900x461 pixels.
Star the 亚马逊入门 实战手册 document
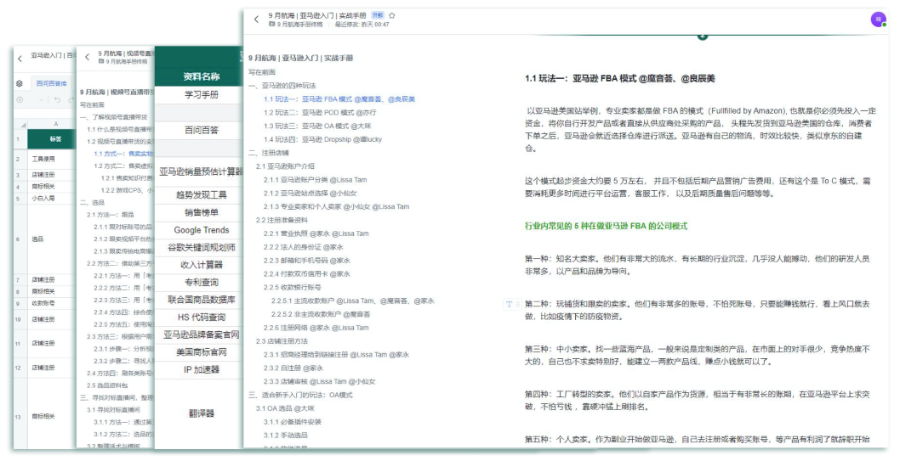(392, 16)
